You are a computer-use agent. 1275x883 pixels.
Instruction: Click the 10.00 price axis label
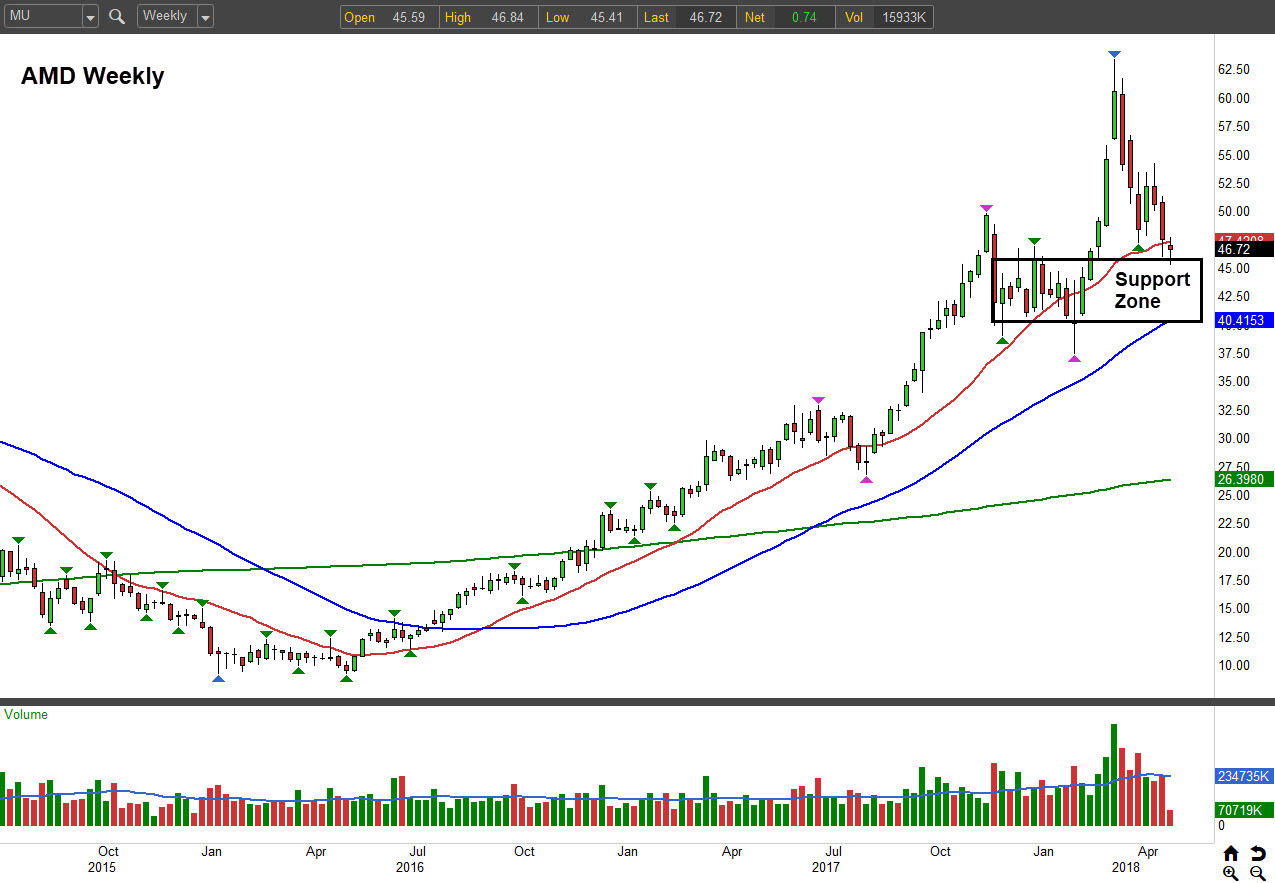[1236, 665]
